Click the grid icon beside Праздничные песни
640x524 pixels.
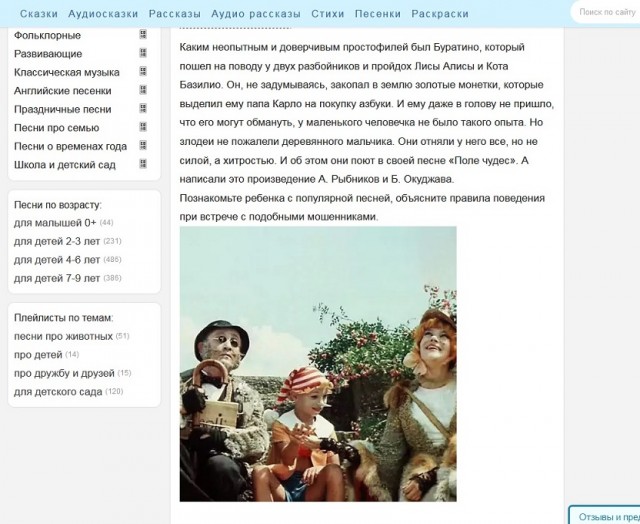143,108
